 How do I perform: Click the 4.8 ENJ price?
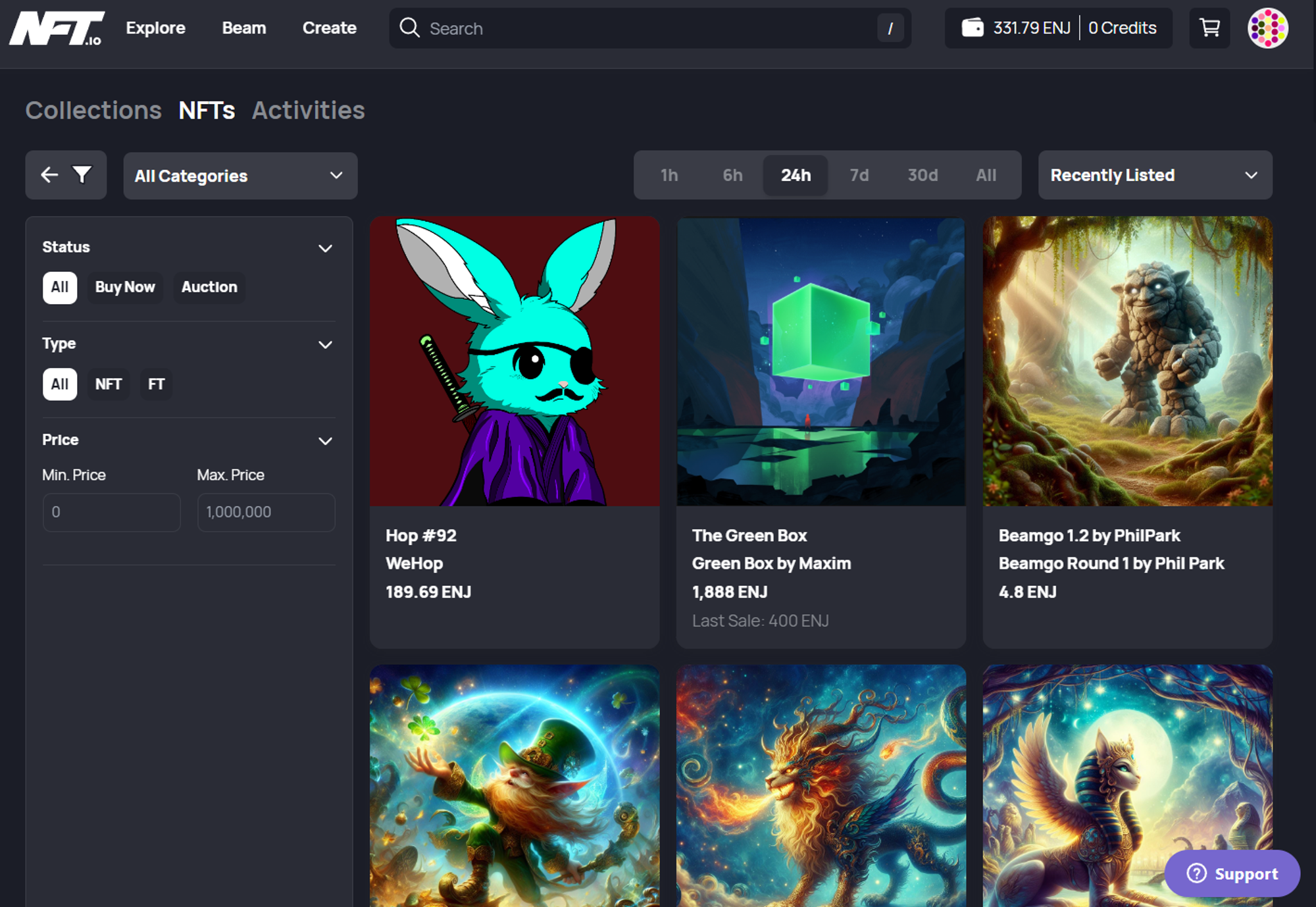coord(1028,592)
